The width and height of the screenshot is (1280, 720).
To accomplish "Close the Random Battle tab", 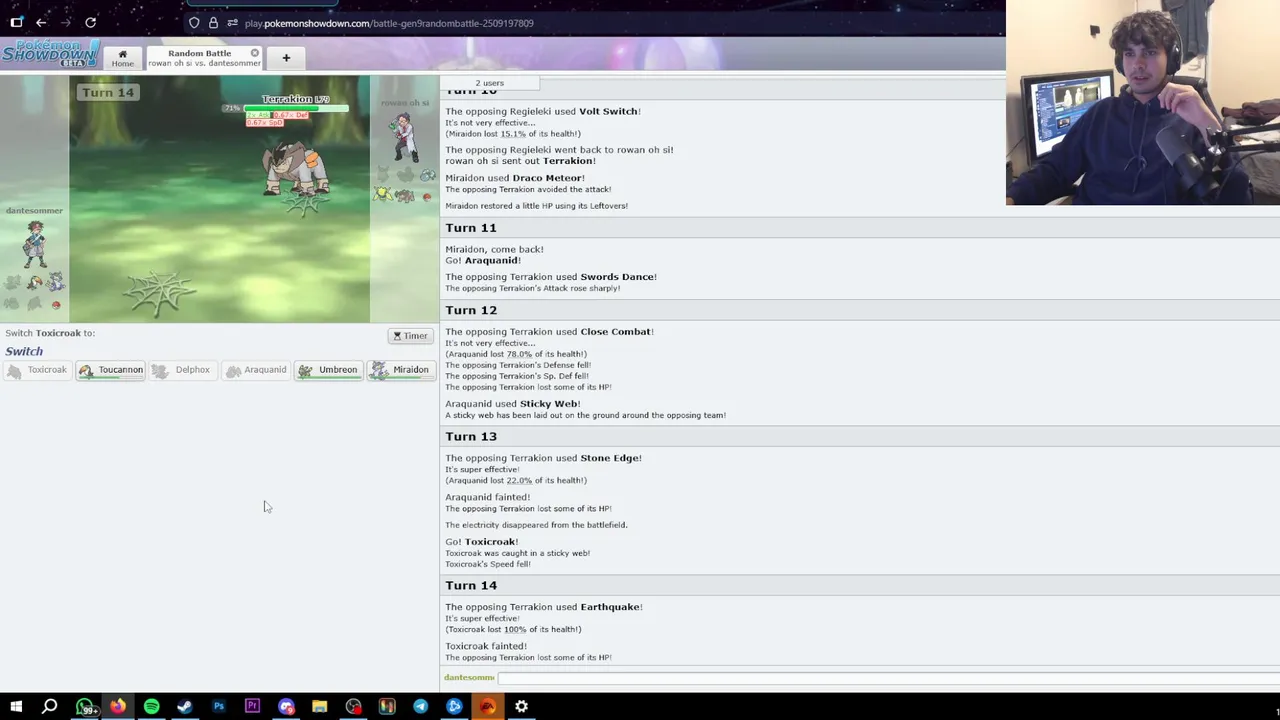I will tap(254, 53).
